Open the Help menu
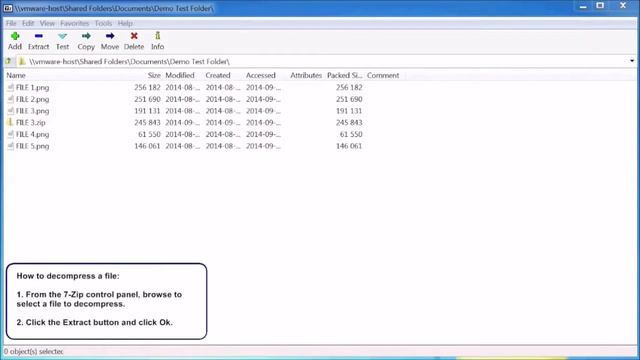640x360 pixels. [125, 23]
